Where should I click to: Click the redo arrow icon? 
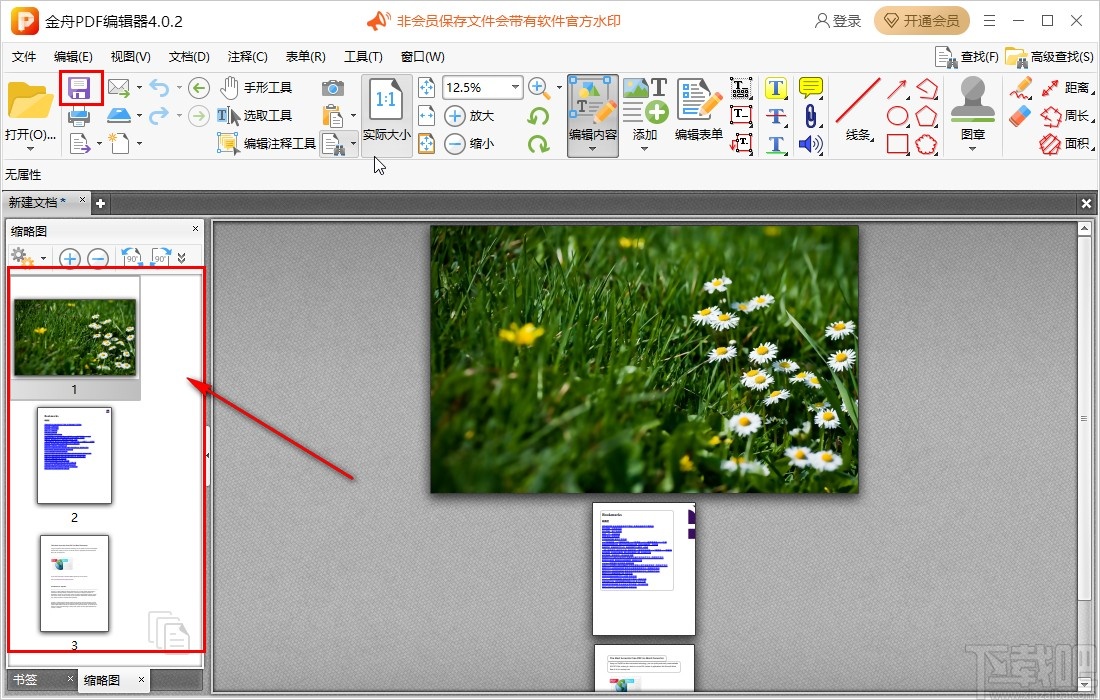tap(159, 116)
